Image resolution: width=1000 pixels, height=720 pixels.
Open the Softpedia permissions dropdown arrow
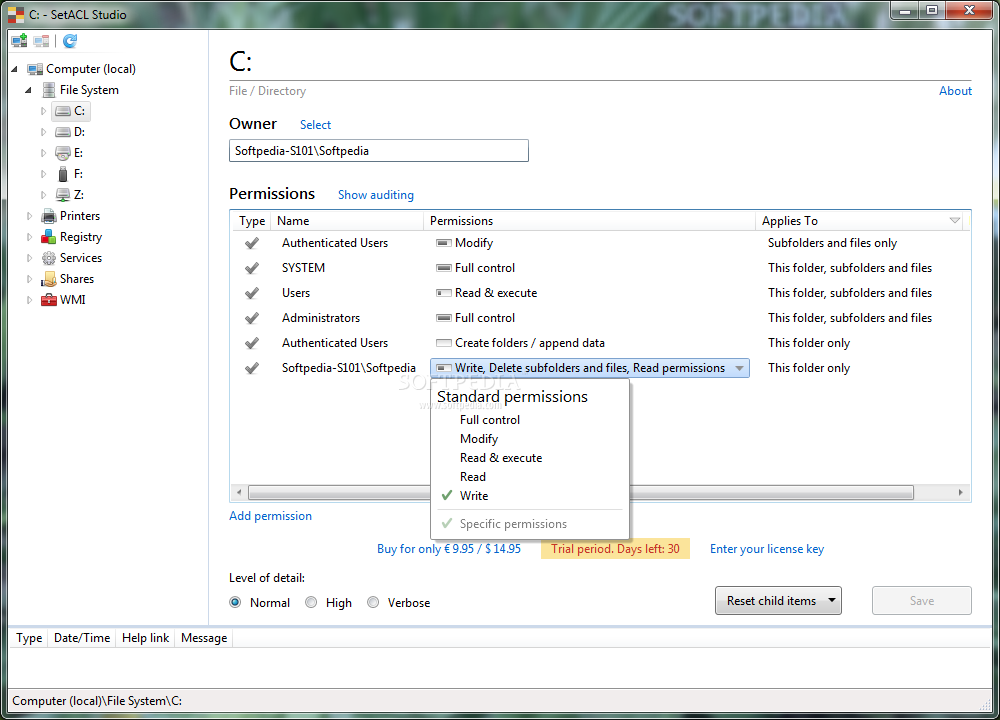click(x=739, y=369)
